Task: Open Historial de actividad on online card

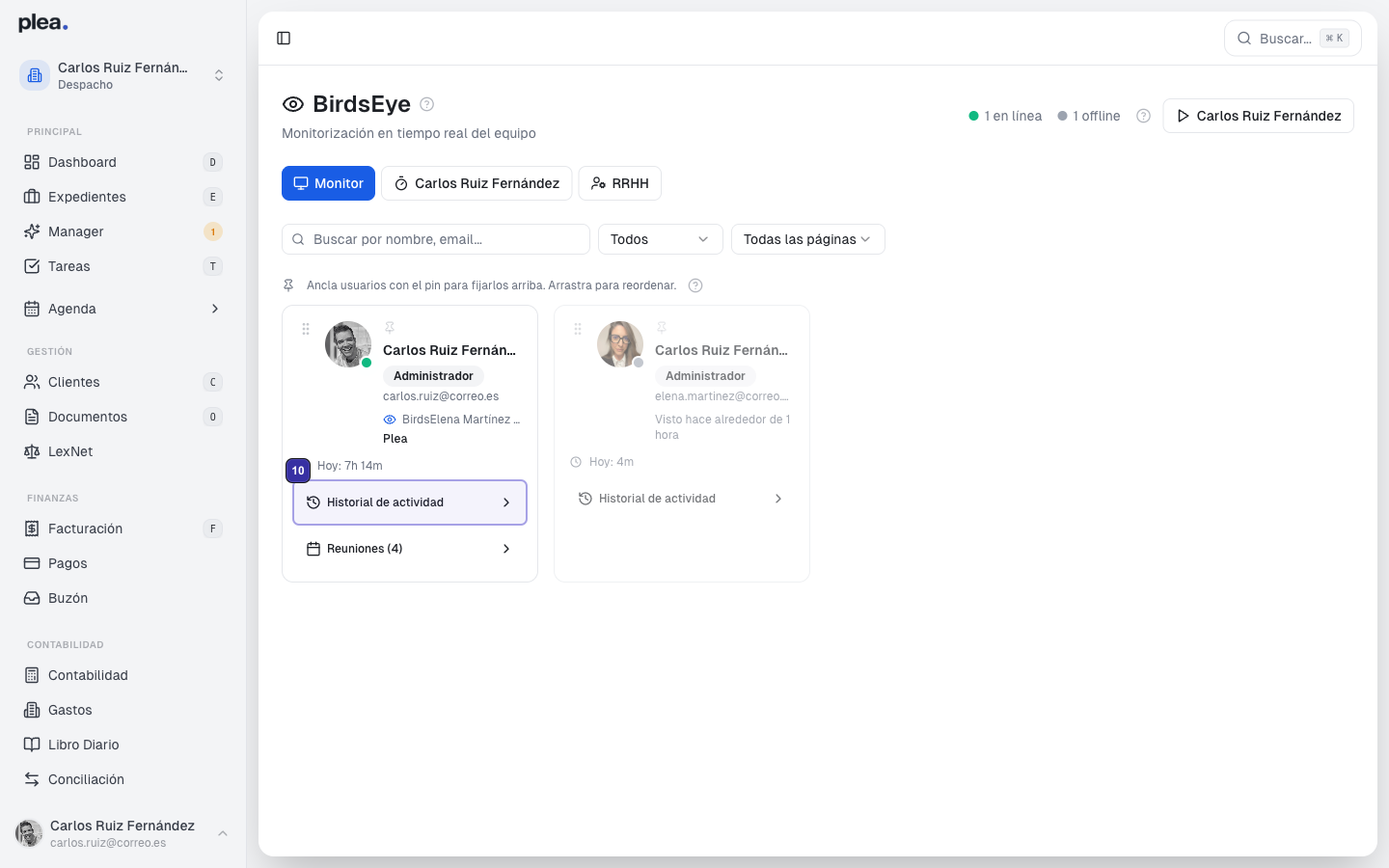Action: (x=410, y=502)
